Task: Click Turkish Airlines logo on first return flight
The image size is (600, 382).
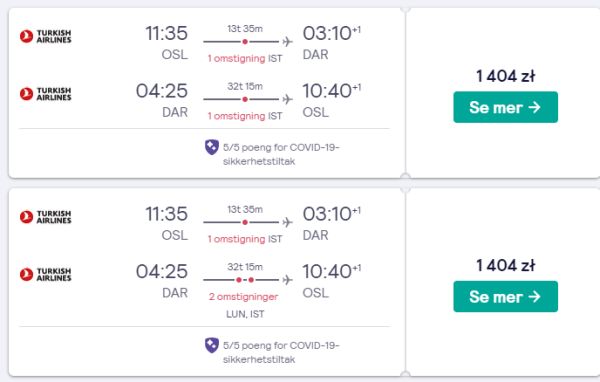Action: point(46,94)
